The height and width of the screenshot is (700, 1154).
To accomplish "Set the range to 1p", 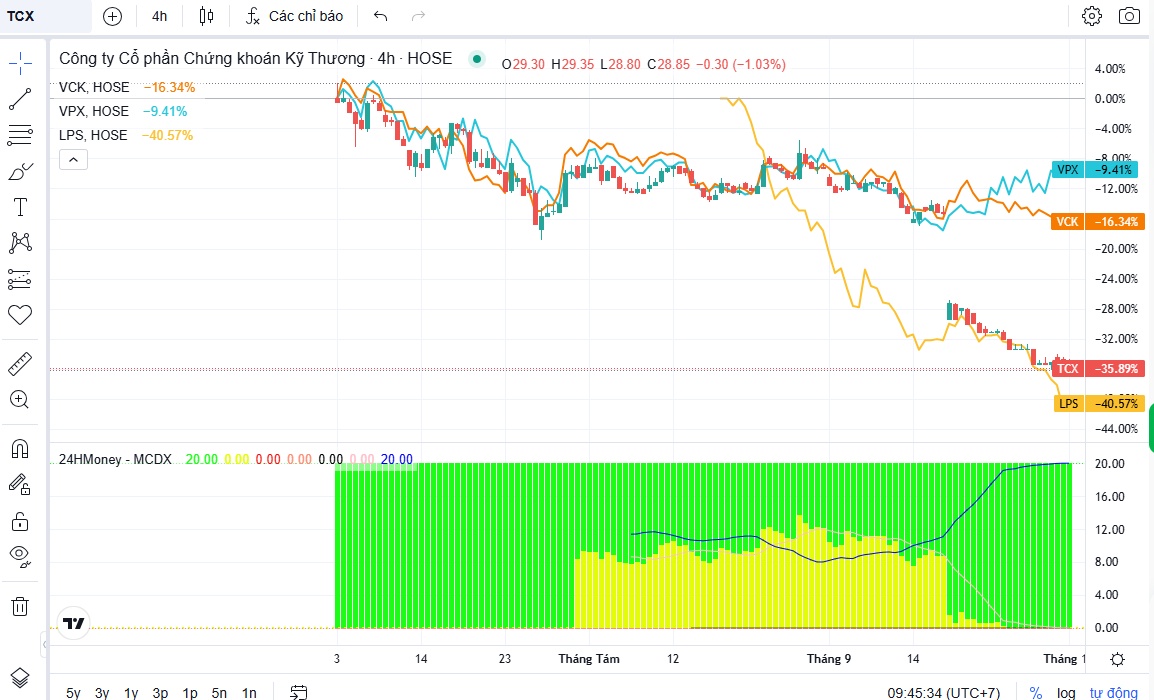I will 190,693.
